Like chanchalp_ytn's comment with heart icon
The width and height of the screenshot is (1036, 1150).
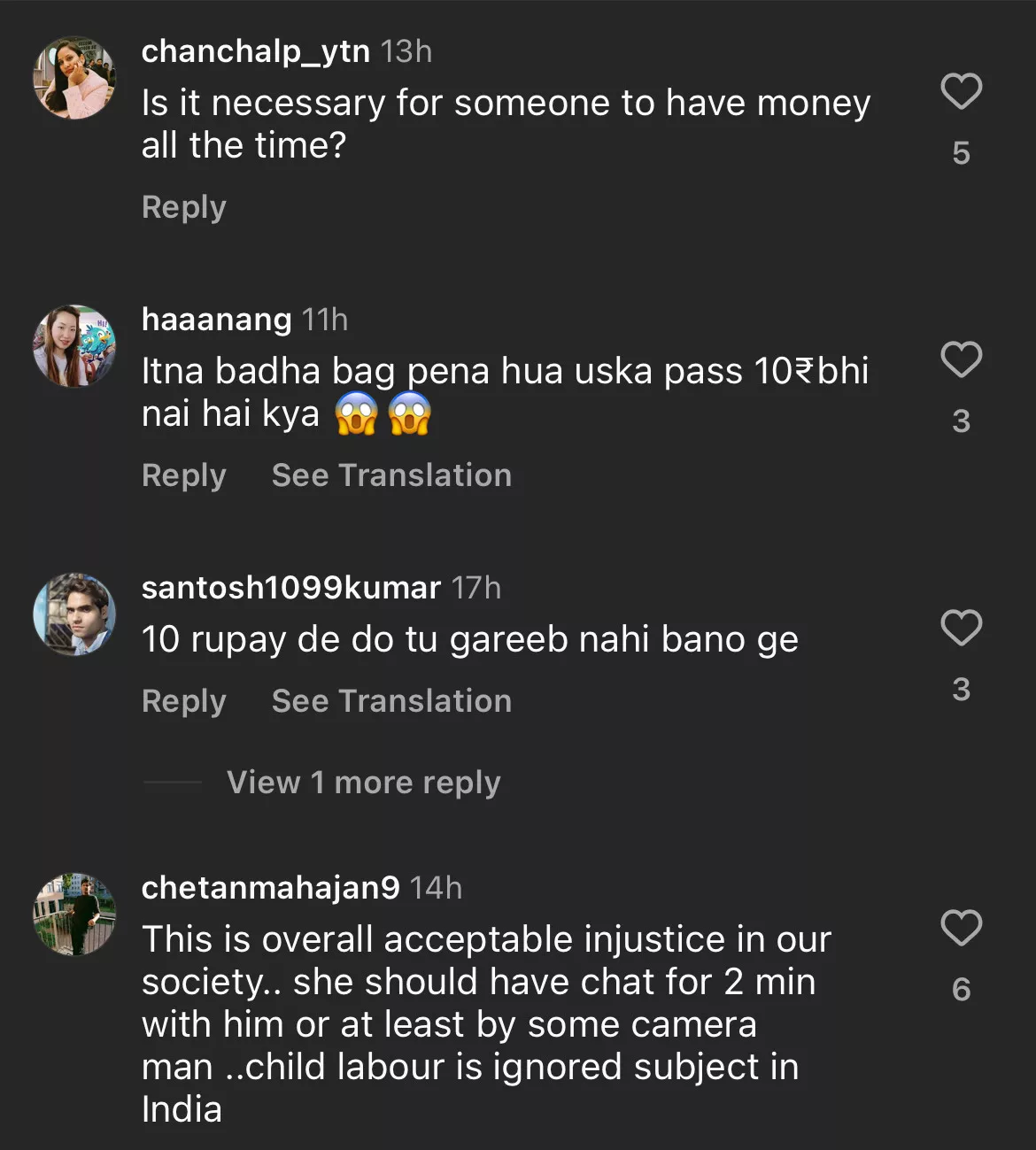point(961,92)
